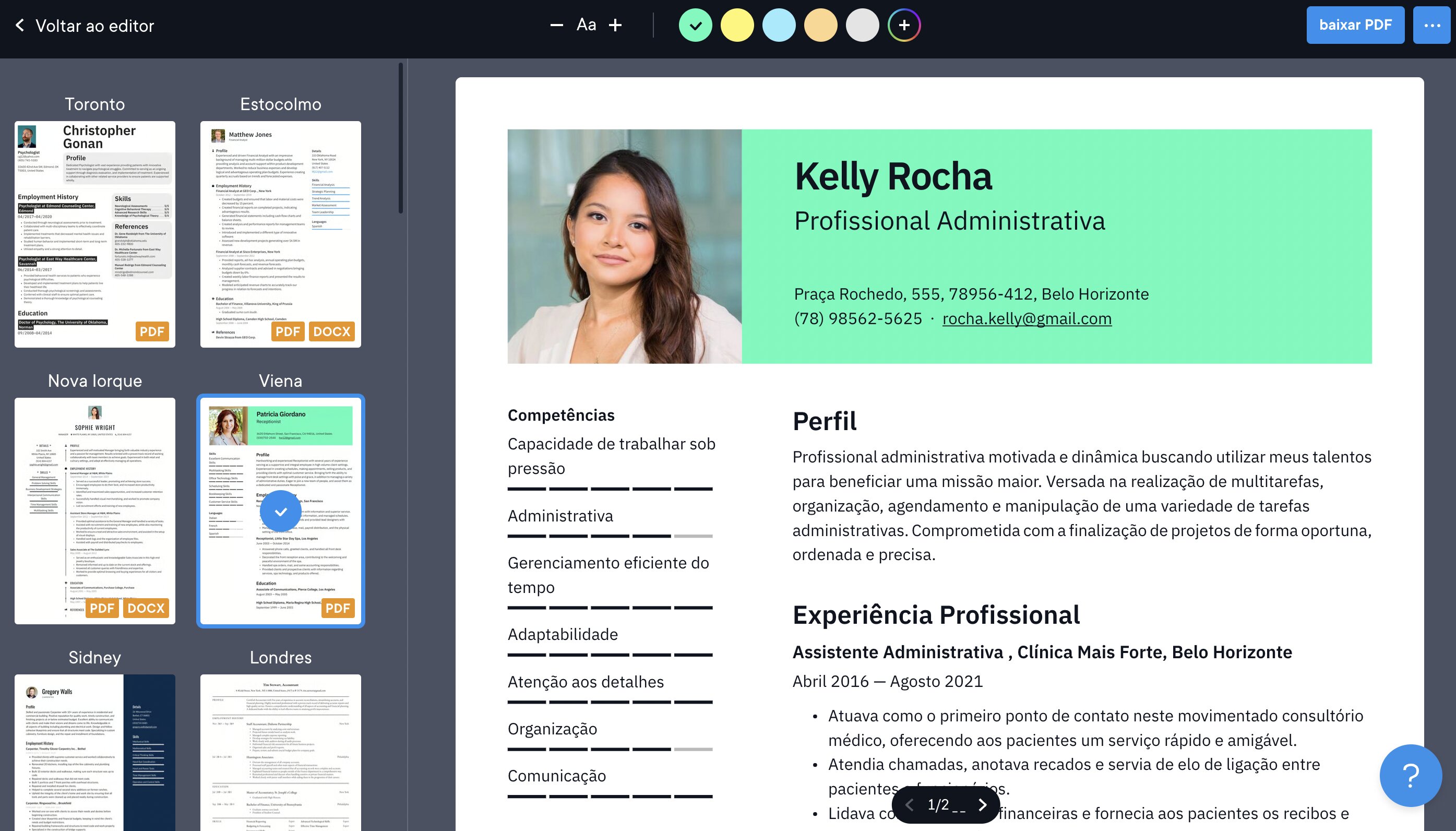1456x831 pixels.
Task: Go to next page with right chevron
Action: pos(983,805)
